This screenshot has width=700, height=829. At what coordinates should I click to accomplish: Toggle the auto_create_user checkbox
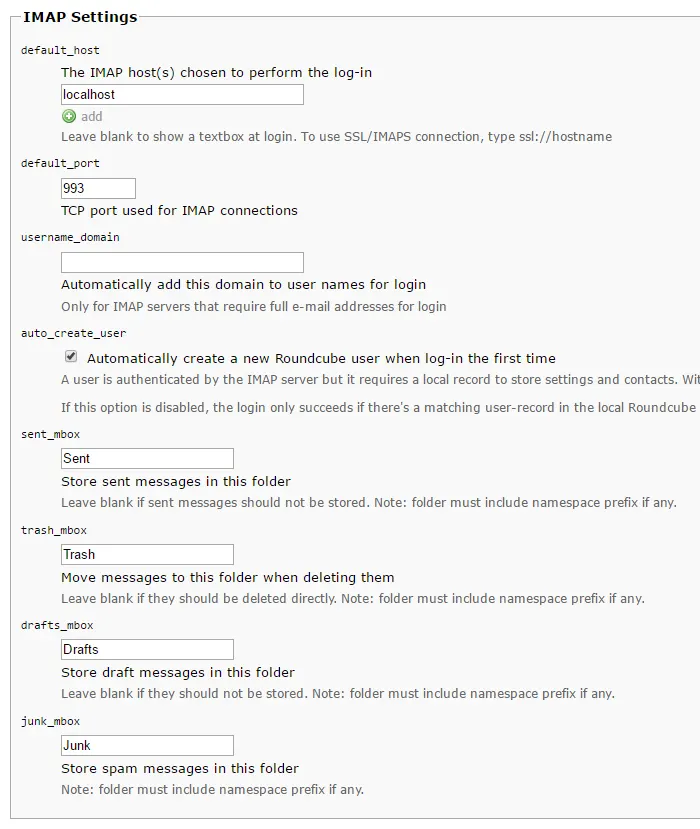pos(71,356)
